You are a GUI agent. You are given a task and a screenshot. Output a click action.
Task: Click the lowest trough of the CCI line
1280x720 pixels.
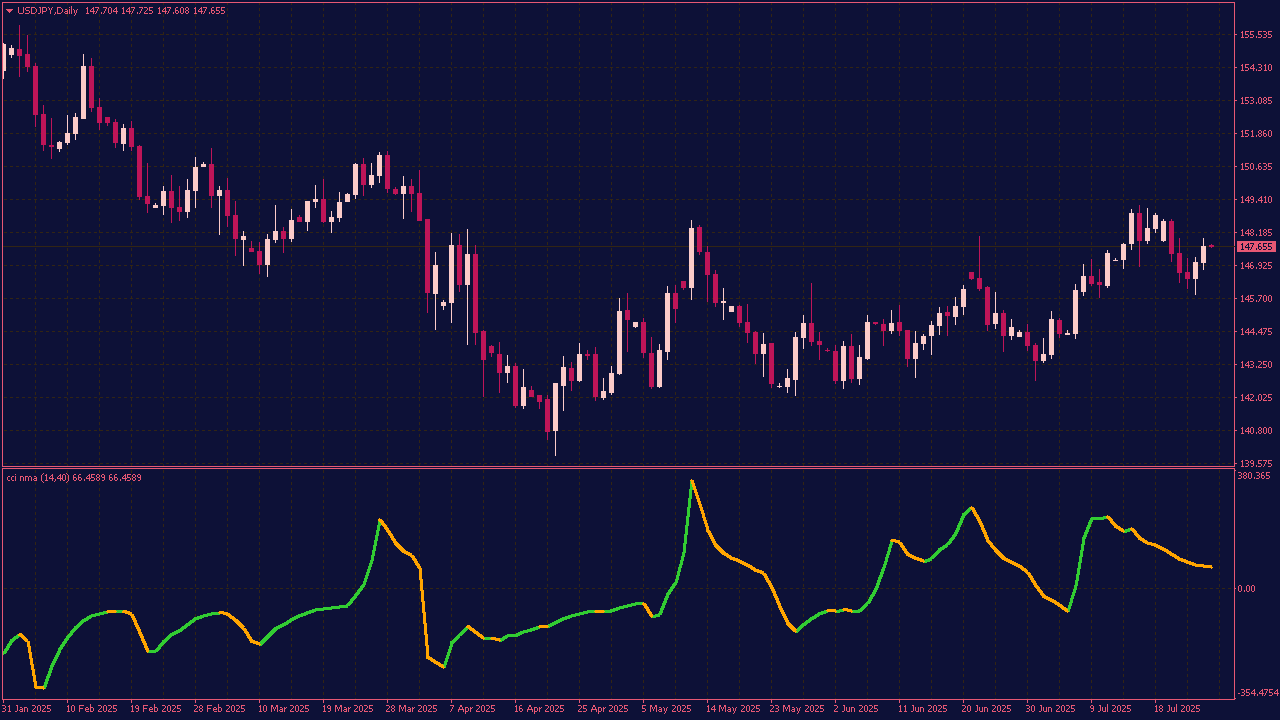(x=40, y=687)
